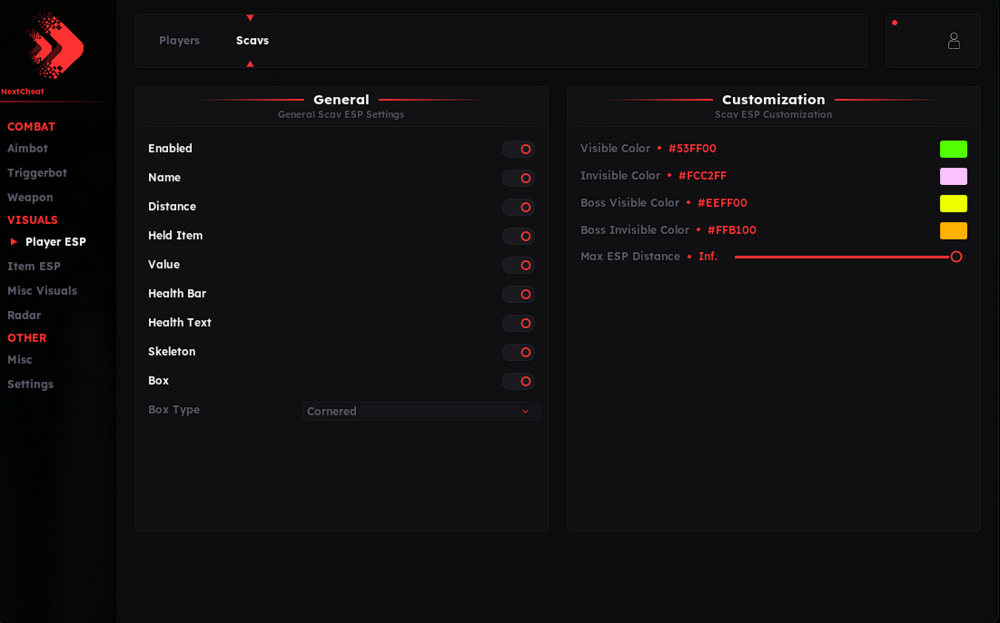
Task: Open the Aimbot section
Action: click(x=27, y=148)
